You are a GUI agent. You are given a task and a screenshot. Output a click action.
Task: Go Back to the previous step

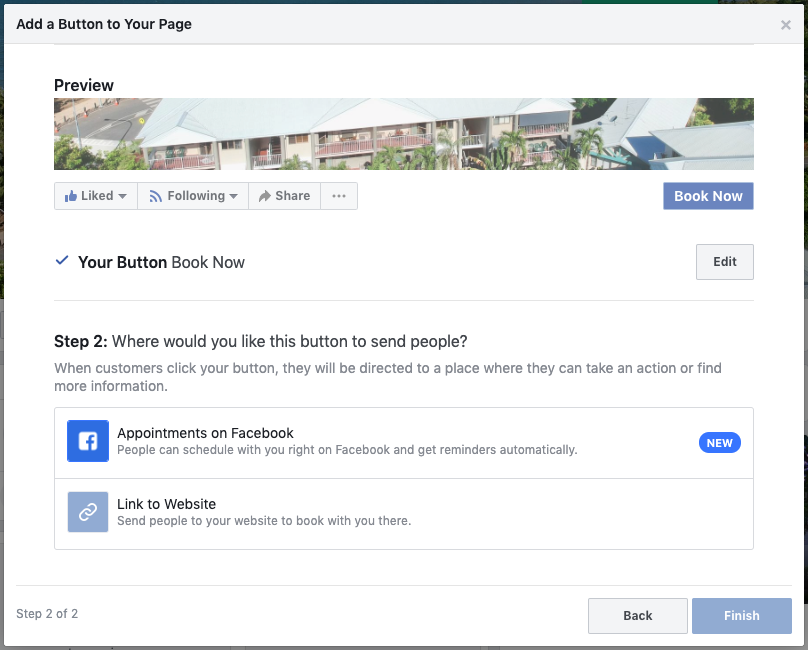(x=637, y=615)
